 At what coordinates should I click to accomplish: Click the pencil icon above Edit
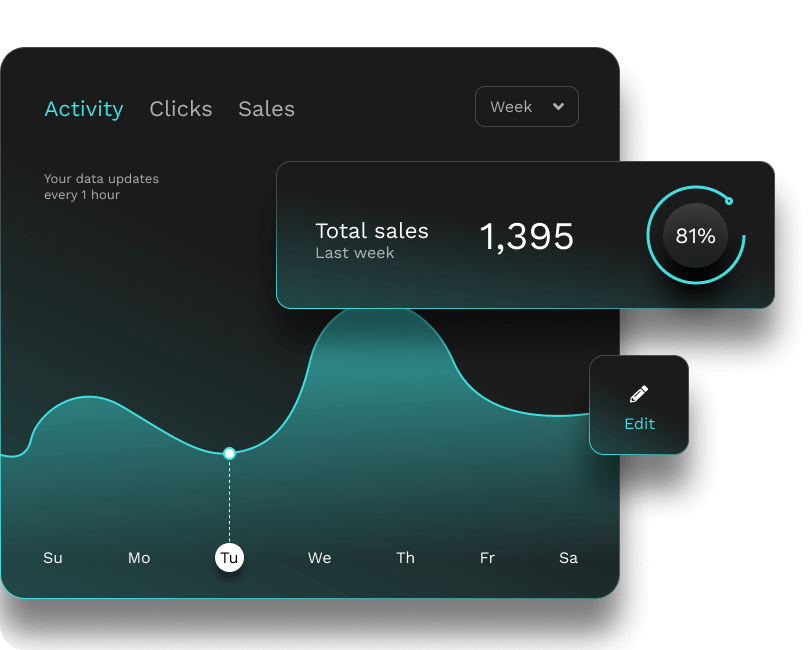click(x=639, y=393)
